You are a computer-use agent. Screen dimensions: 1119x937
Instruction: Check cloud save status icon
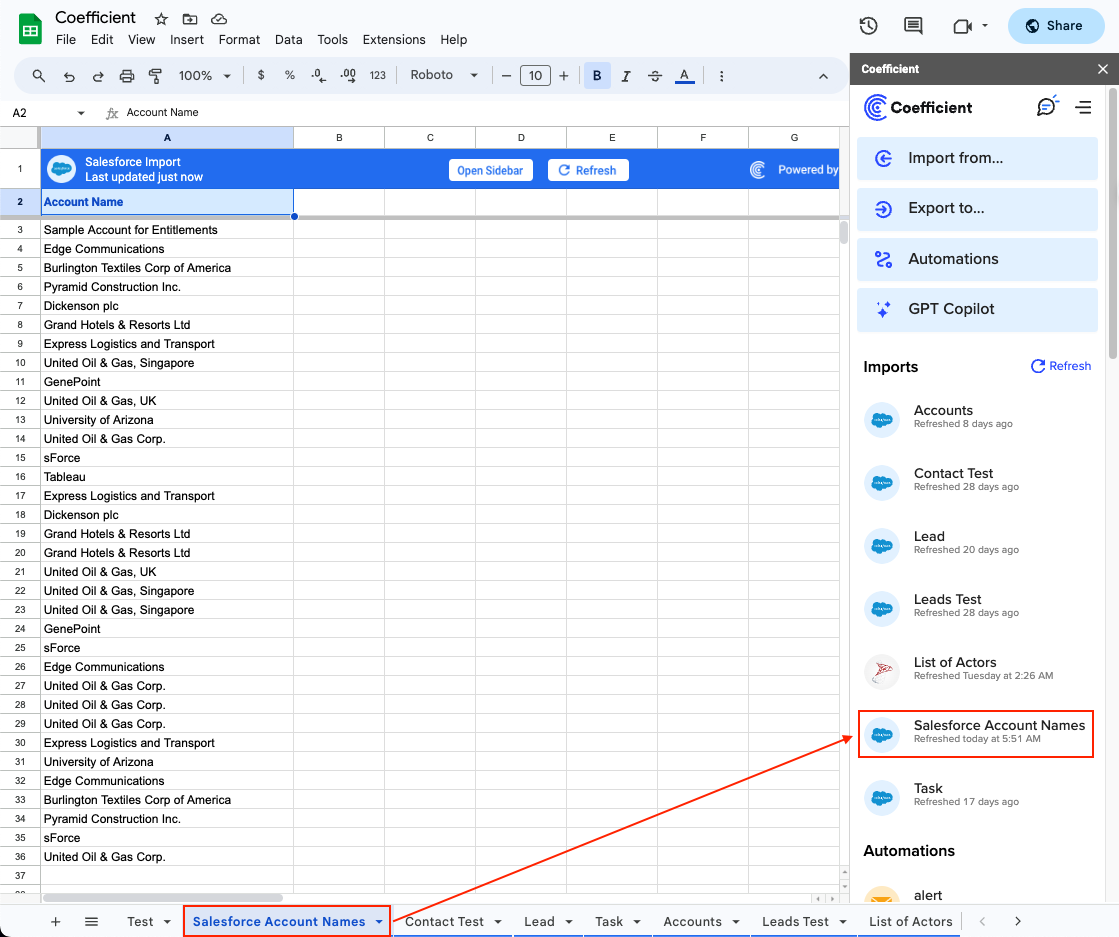pyautogui.click(x=219, y=19)
